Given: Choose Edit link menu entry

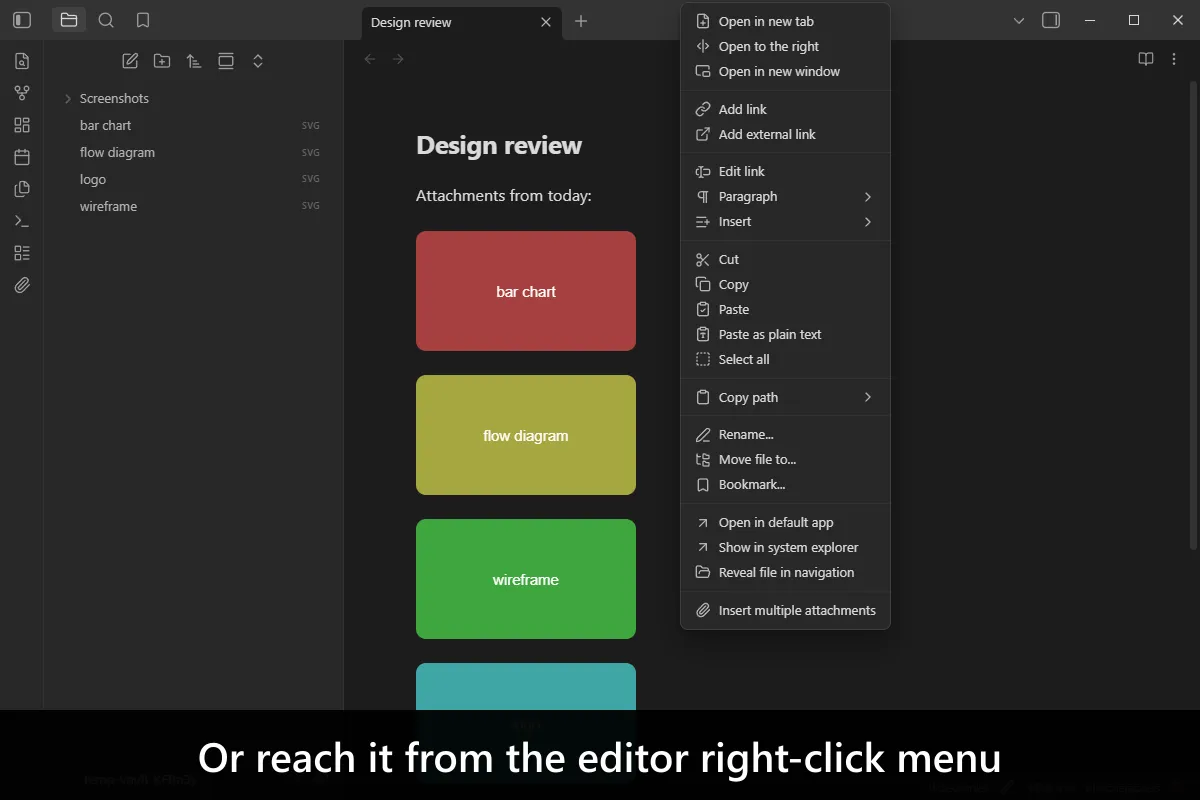Looking at the screenshot, I should coord(785,171).
